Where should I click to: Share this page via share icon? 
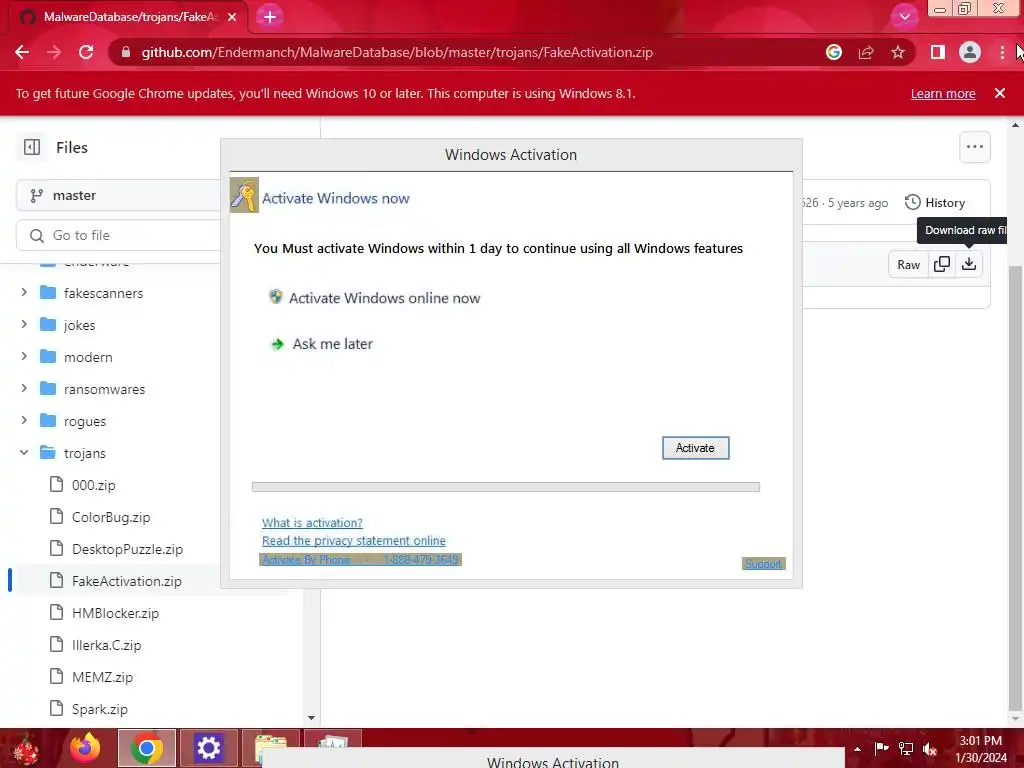(x=866, y=52)
